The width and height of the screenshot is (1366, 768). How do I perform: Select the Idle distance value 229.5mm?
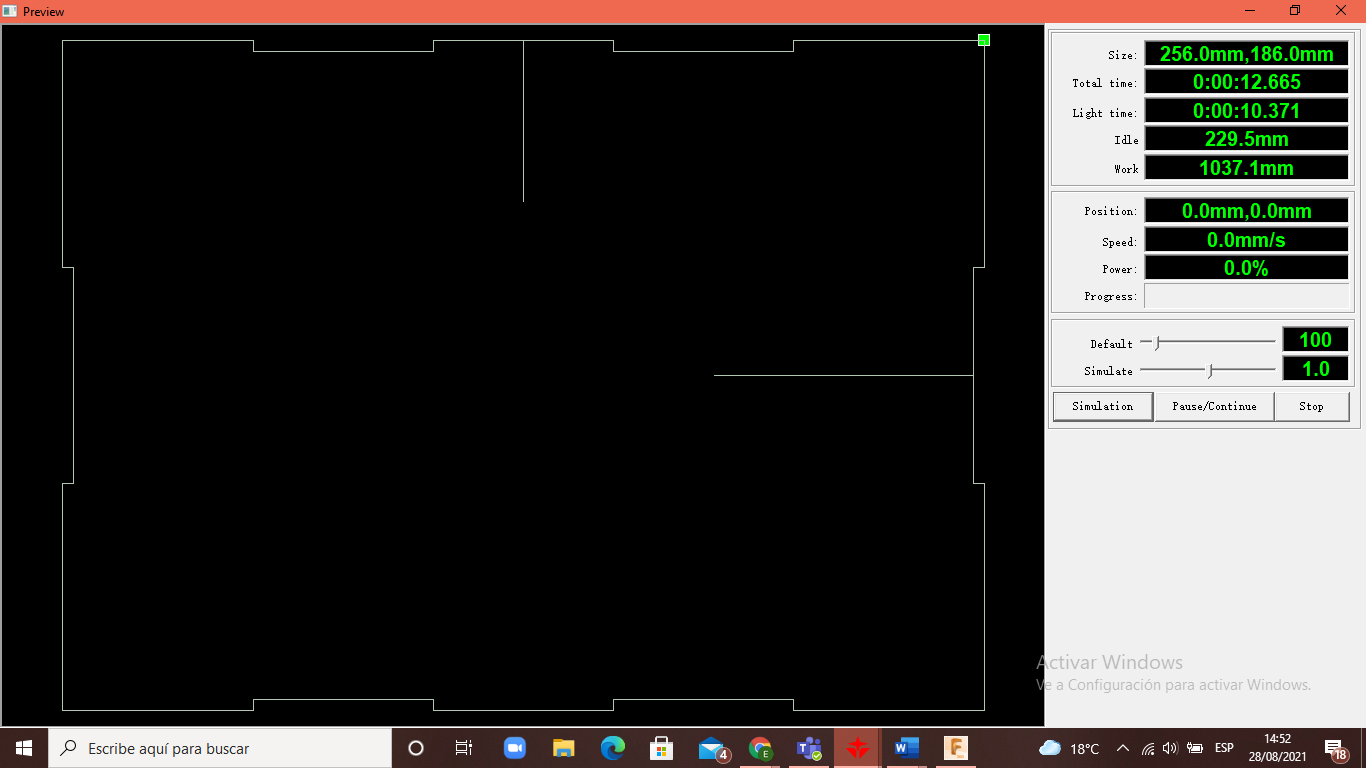pos(1246,139)
